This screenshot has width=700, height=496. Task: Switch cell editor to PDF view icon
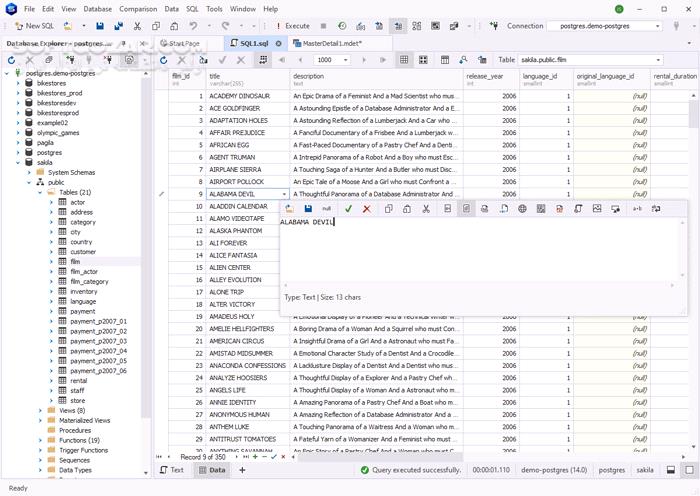(559, 208)
